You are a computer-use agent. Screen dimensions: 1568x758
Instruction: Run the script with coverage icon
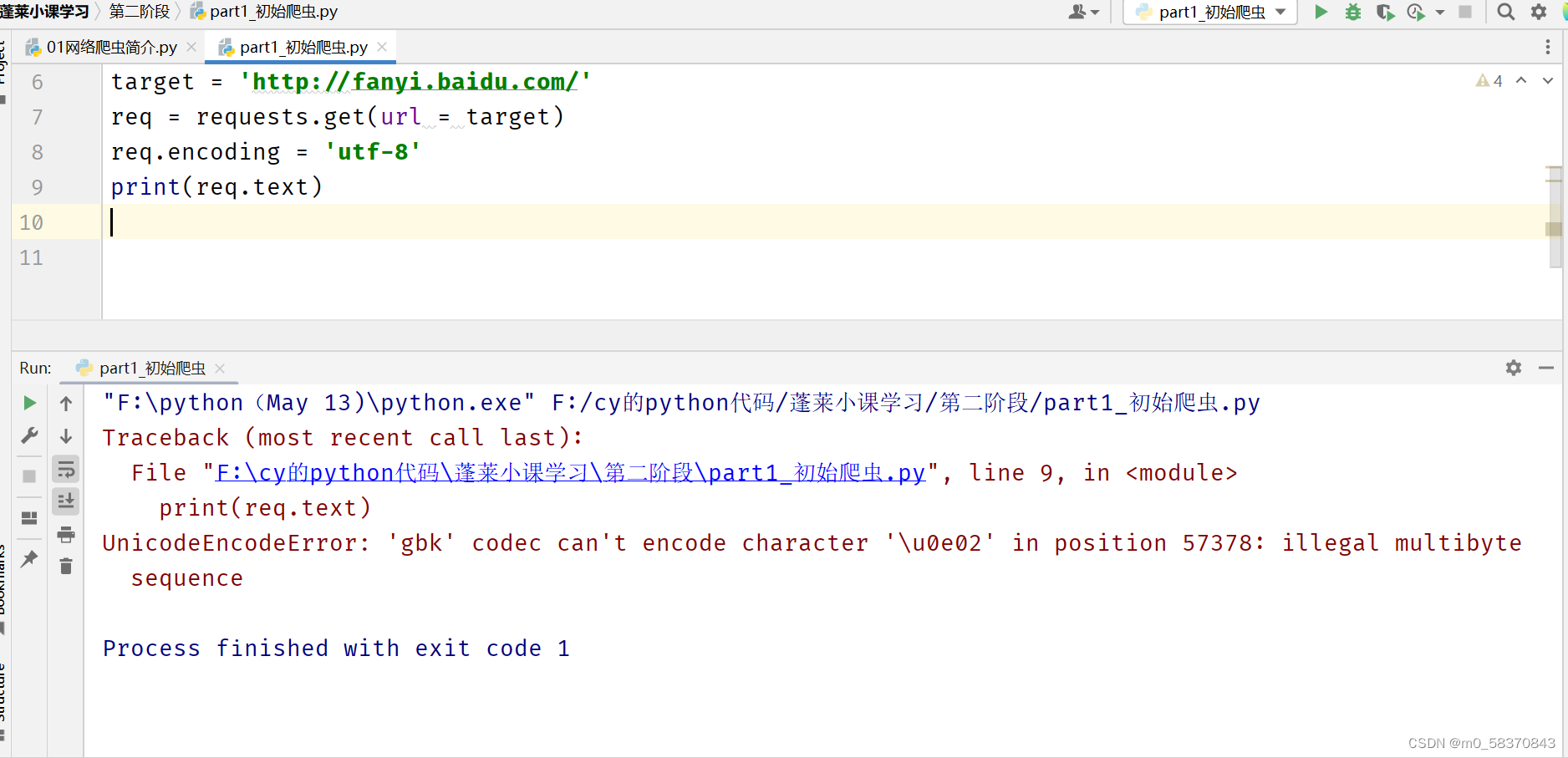(1384, 13)
